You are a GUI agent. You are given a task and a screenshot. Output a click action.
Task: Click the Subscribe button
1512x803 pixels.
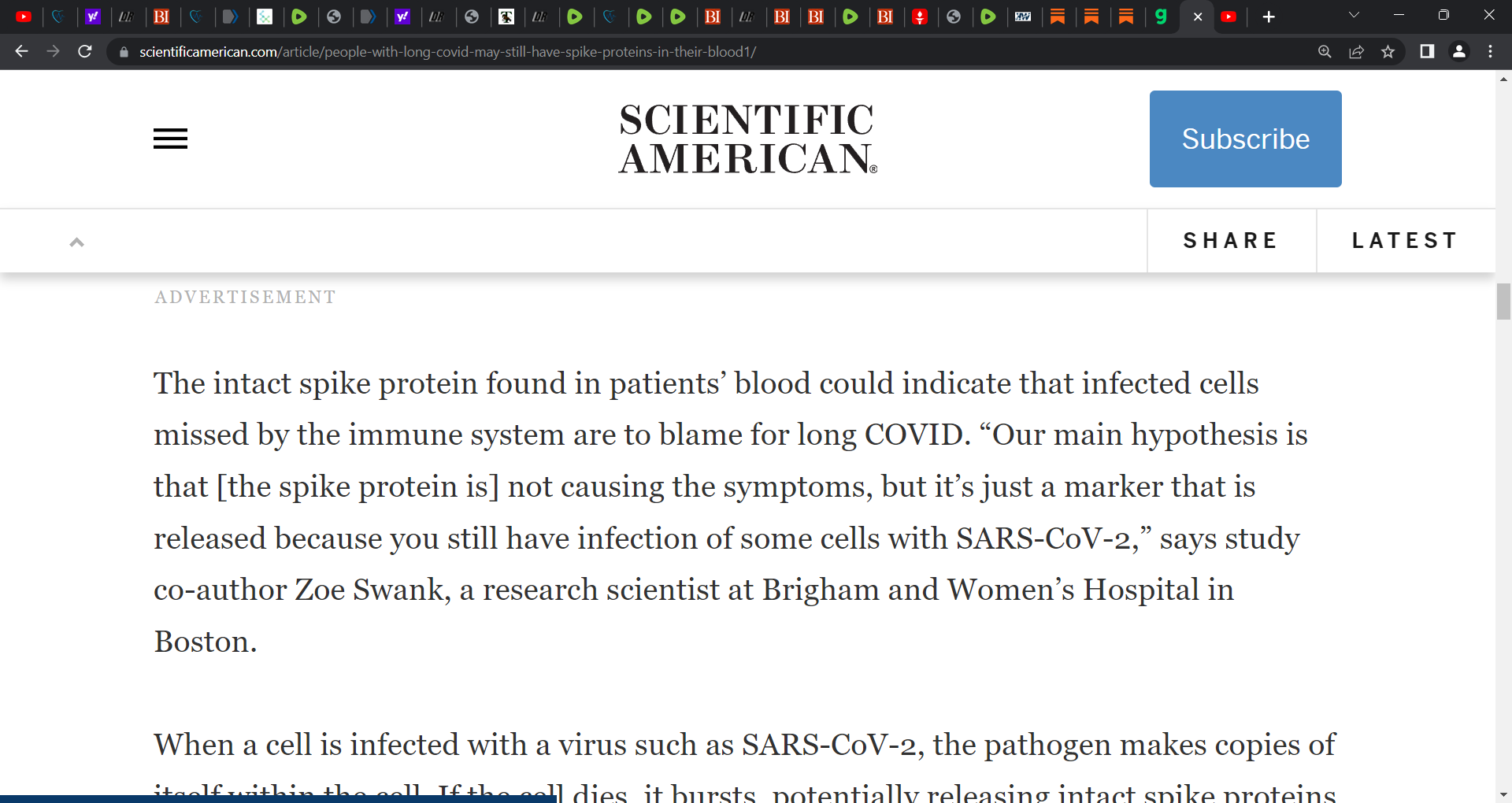coord(1246,139)
